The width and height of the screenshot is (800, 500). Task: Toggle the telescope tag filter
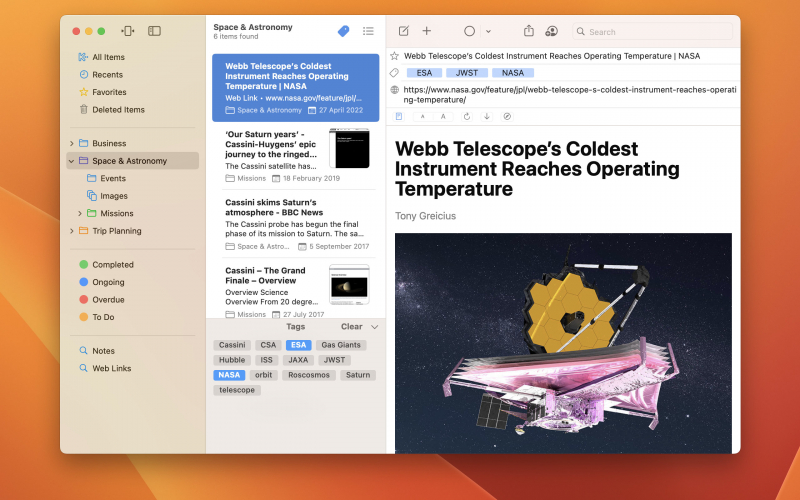coord(237,390)
